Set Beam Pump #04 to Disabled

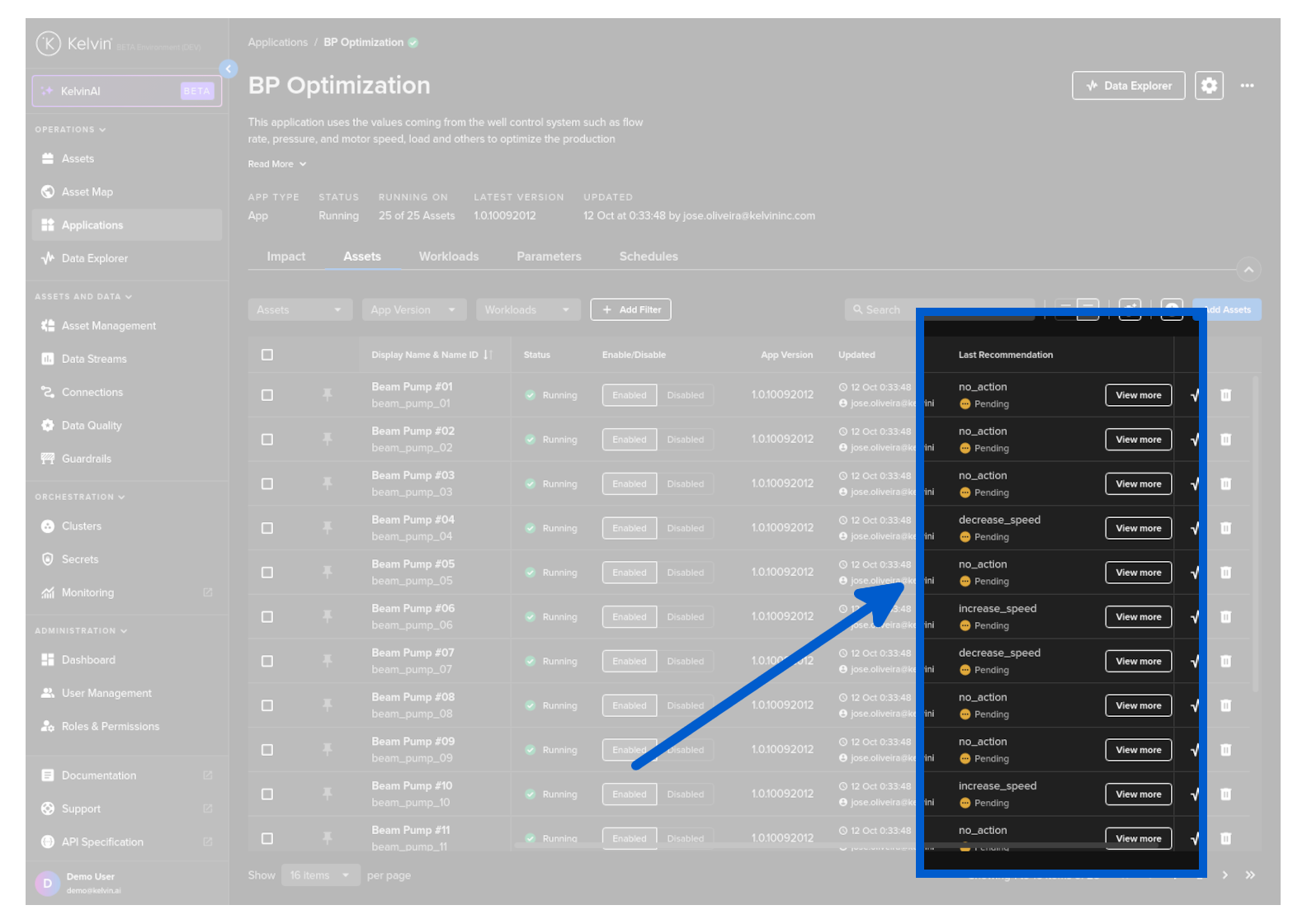pyautogui.click(x=685, y=529)
